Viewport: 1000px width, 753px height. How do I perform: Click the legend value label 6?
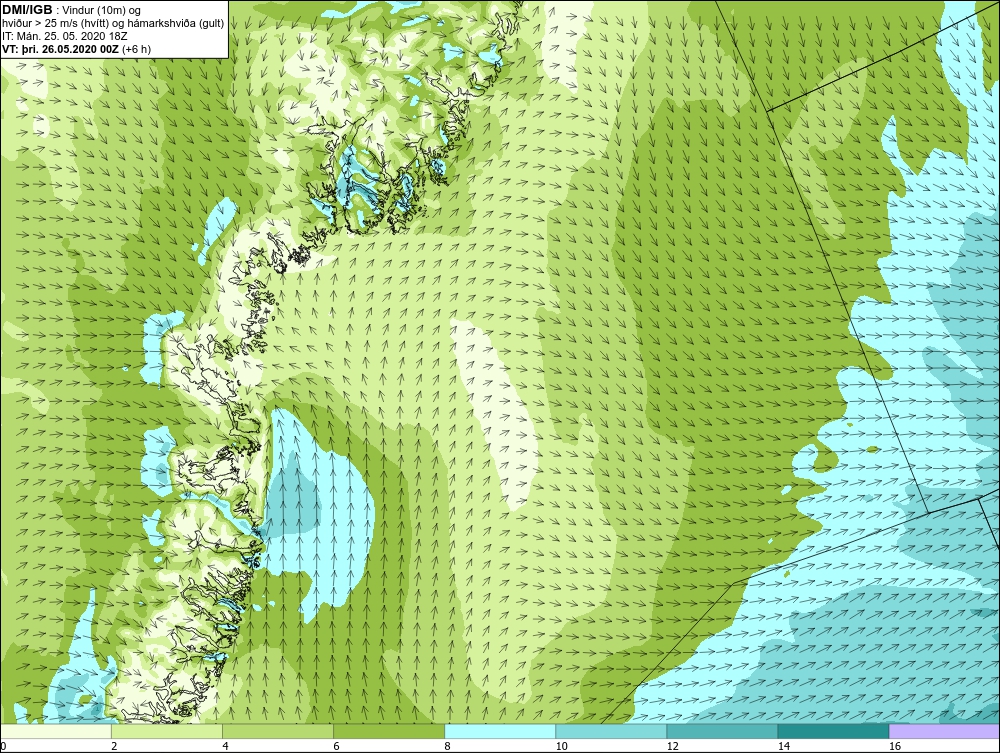(x=335, y=746)
